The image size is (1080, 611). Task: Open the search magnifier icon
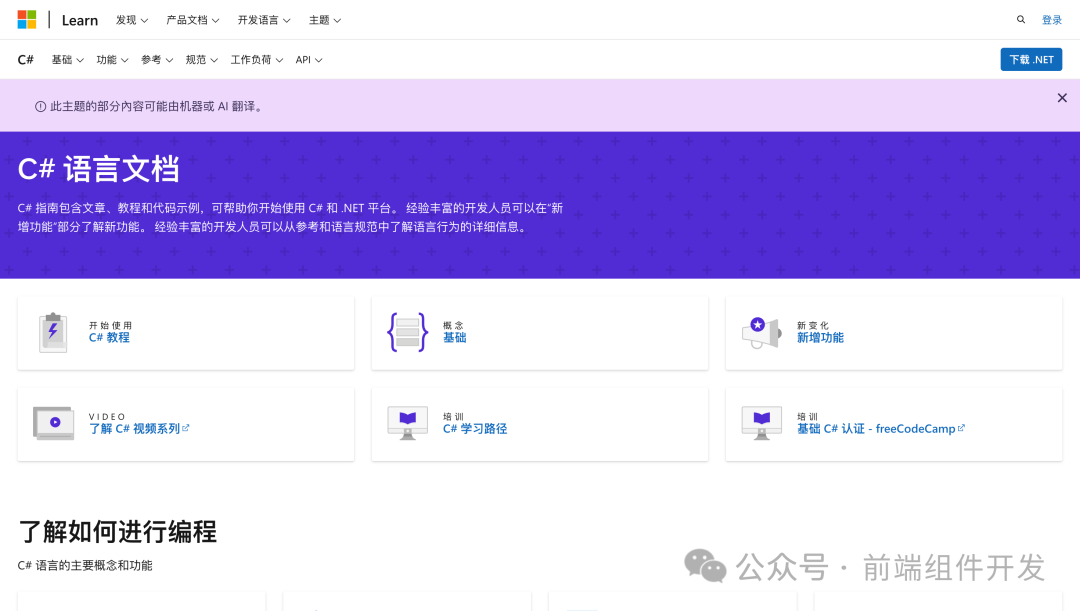(1021, 20)
